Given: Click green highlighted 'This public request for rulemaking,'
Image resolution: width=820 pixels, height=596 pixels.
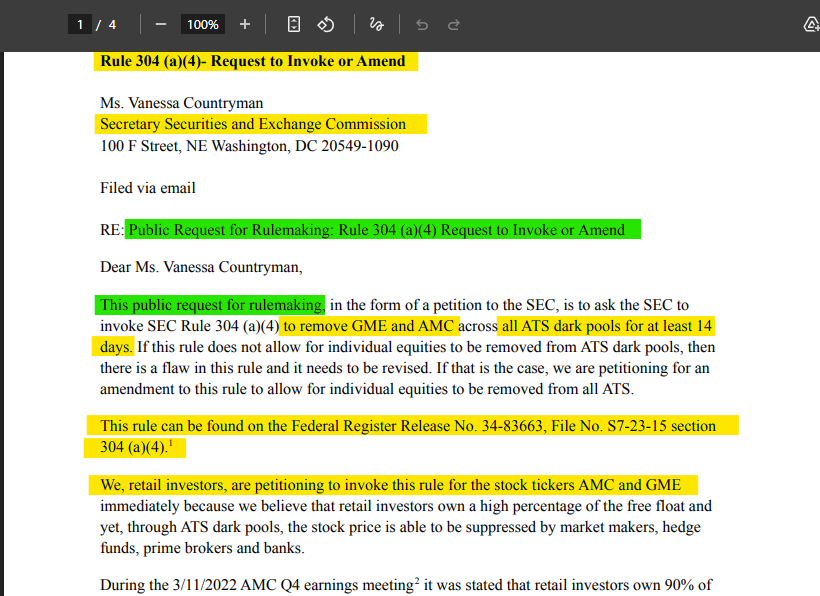Looking at the screenshot, I should pos(212,305).
